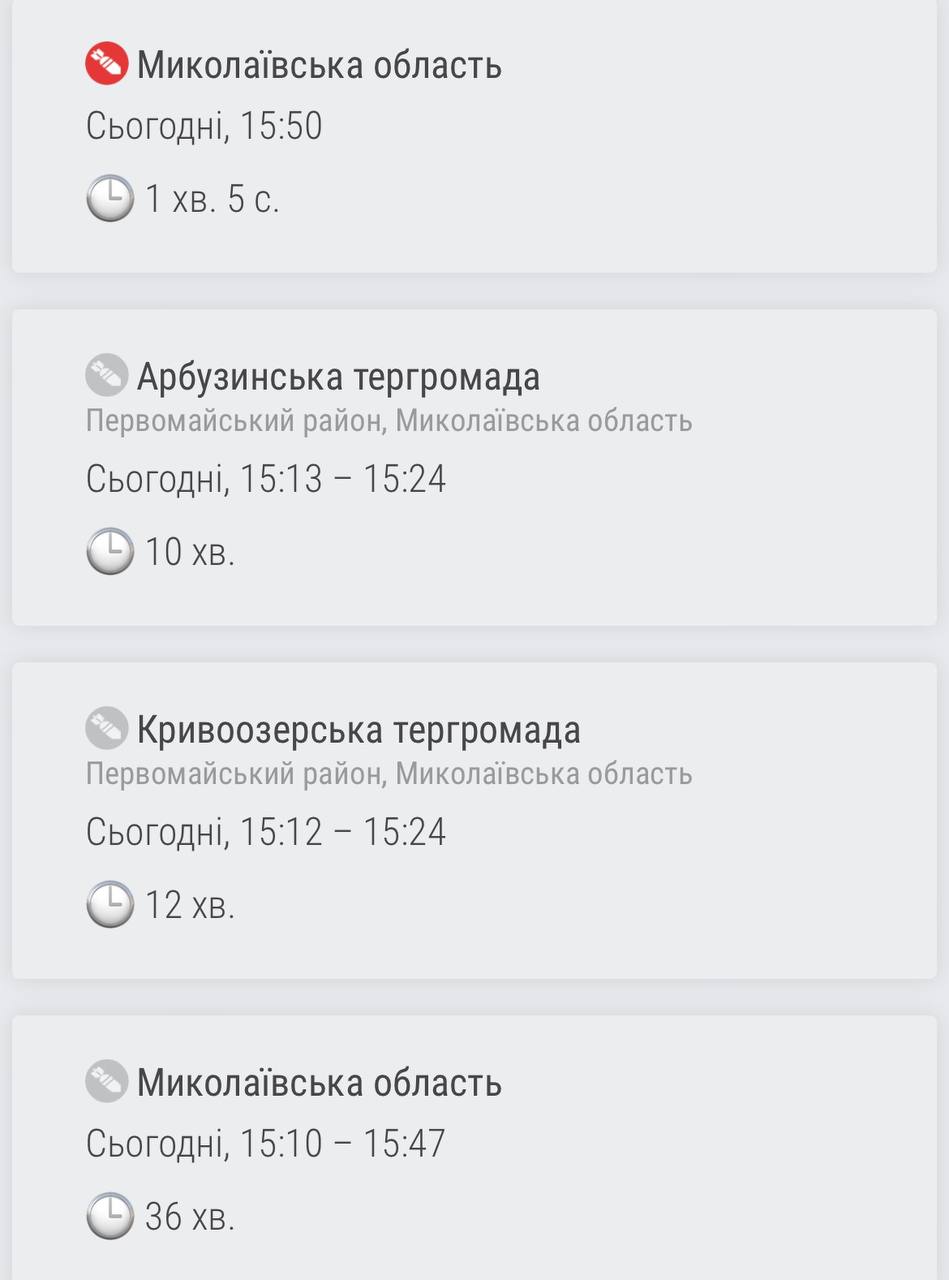Click the gray rocket icon beside Арбузинська тергромада
This screenshot has width=949, height=1280.
click(x=106, y=375)
